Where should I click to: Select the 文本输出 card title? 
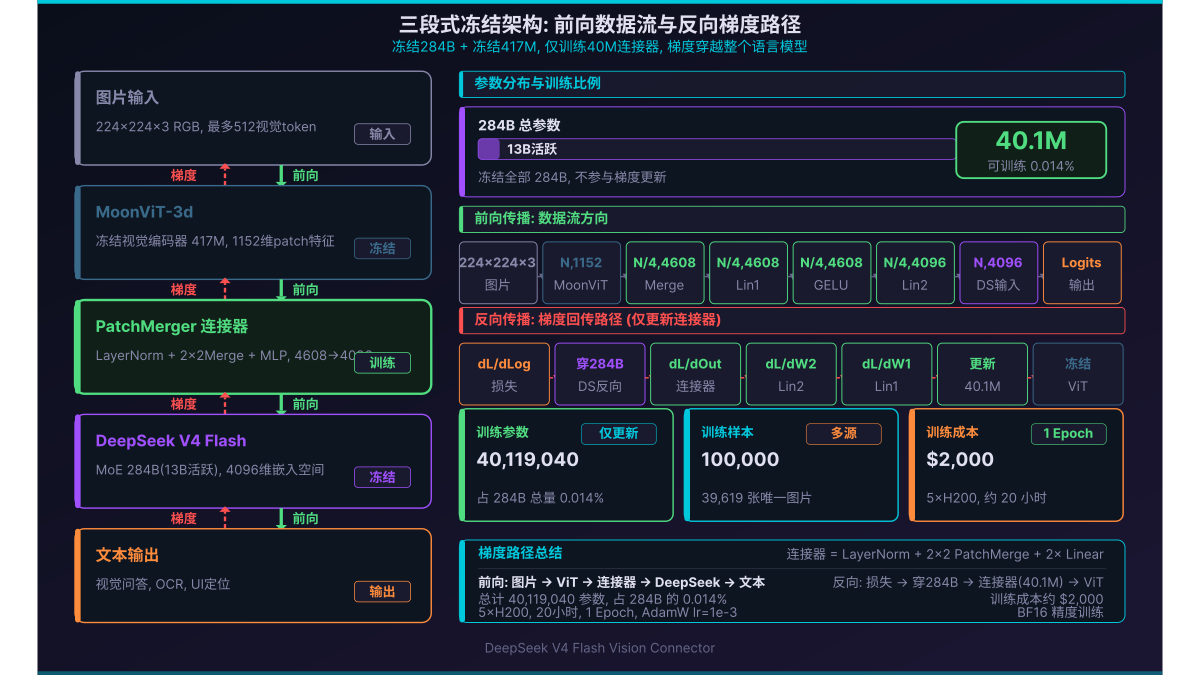[127, 555]
